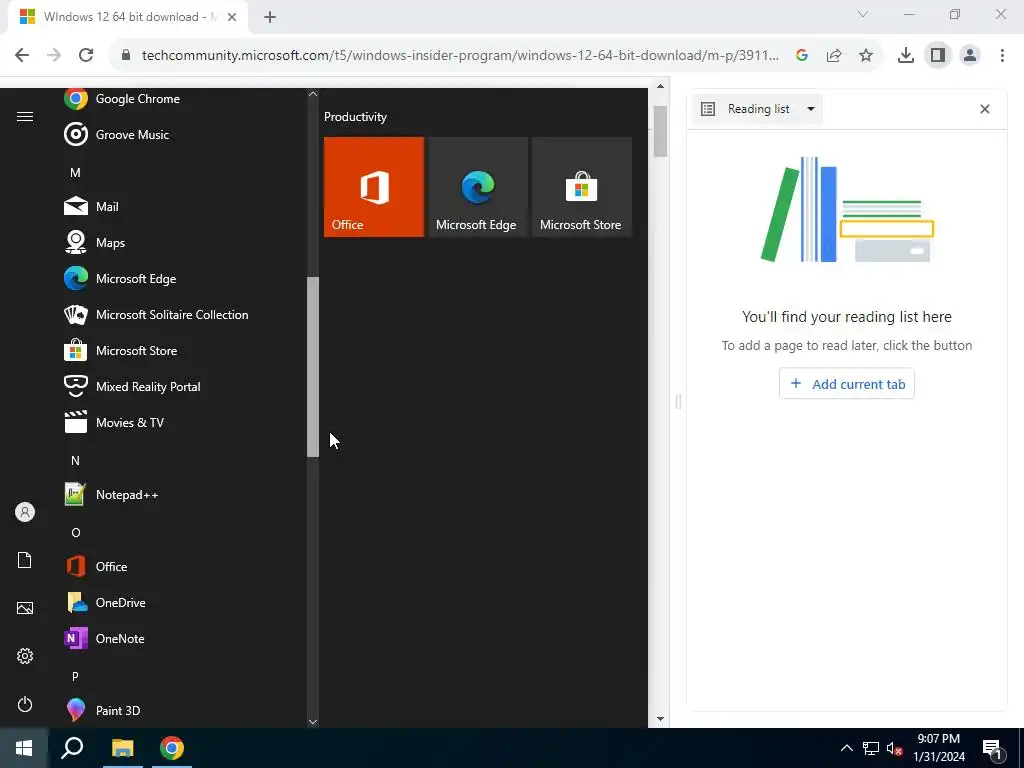Click the Chrome icon on the taskbar
The width and height of the screenshot is (1024, 768).
point(172,748)
